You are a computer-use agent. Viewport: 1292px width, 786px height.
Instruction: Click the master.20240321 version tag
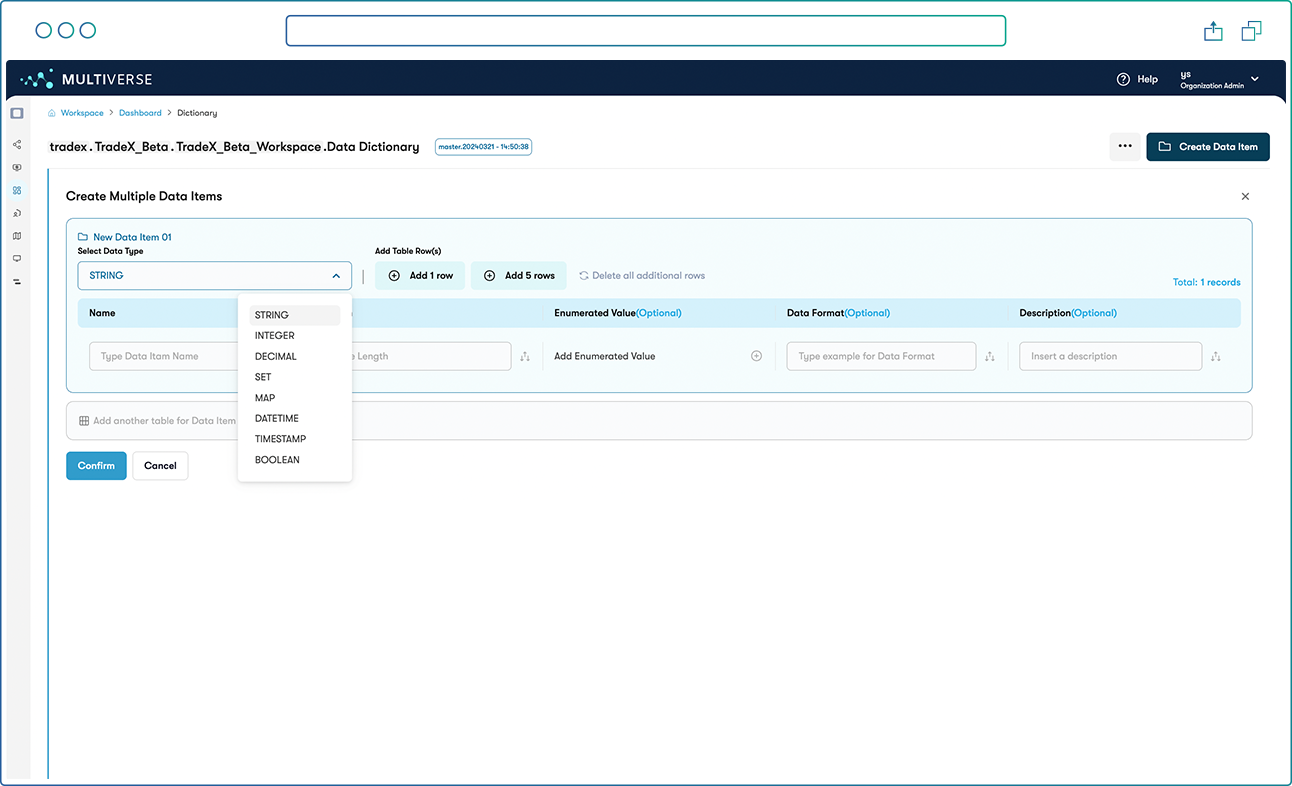(483, 147)
